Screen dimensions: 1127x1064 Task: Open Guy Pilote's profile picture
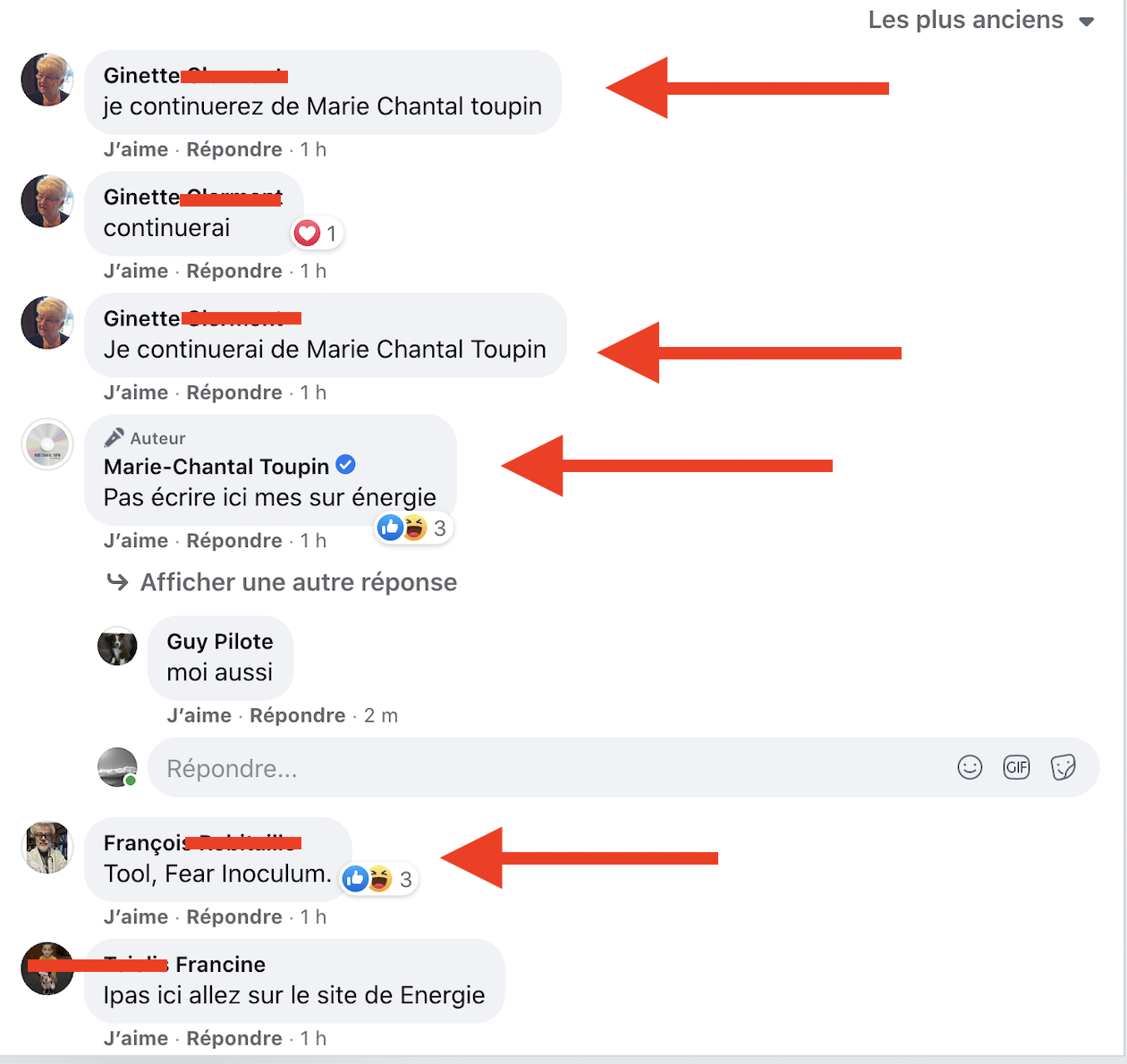point(117,646)
